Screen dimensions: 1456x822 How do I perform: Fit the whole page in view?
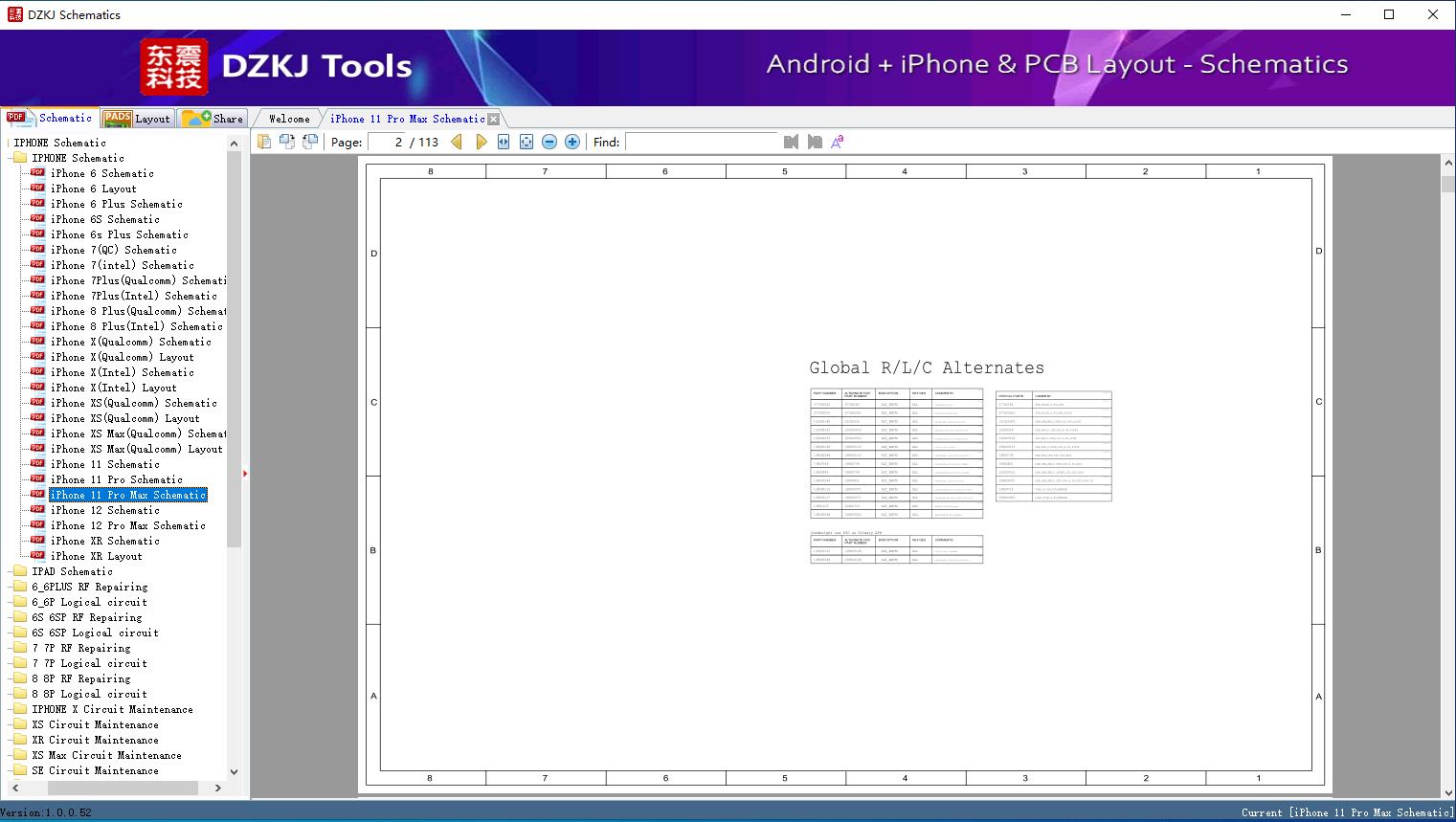(526, 142)
